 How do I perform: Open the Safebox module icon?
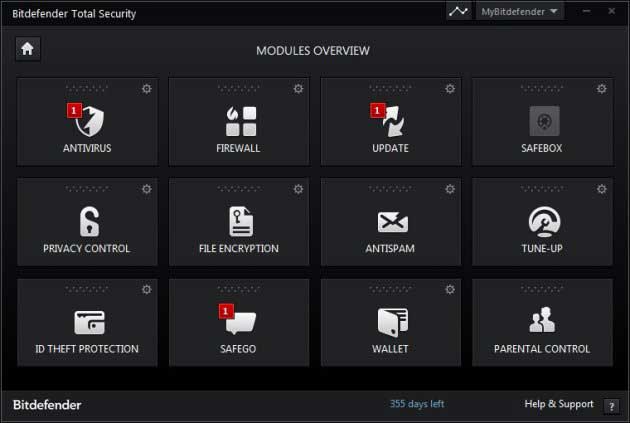(543, 121)
